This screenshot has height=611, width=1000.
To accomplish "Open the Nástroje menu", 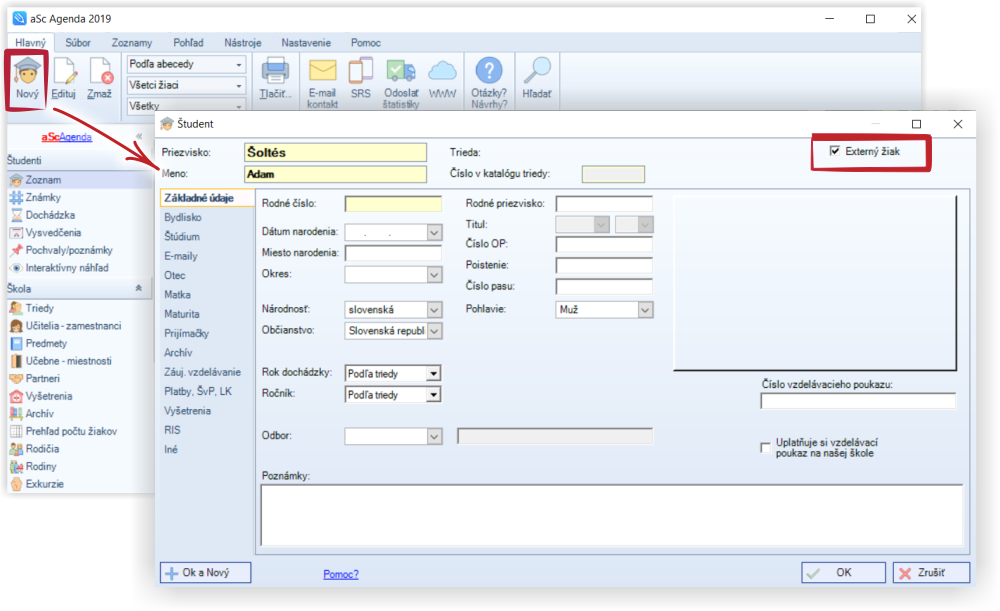I will pos(242,43).
